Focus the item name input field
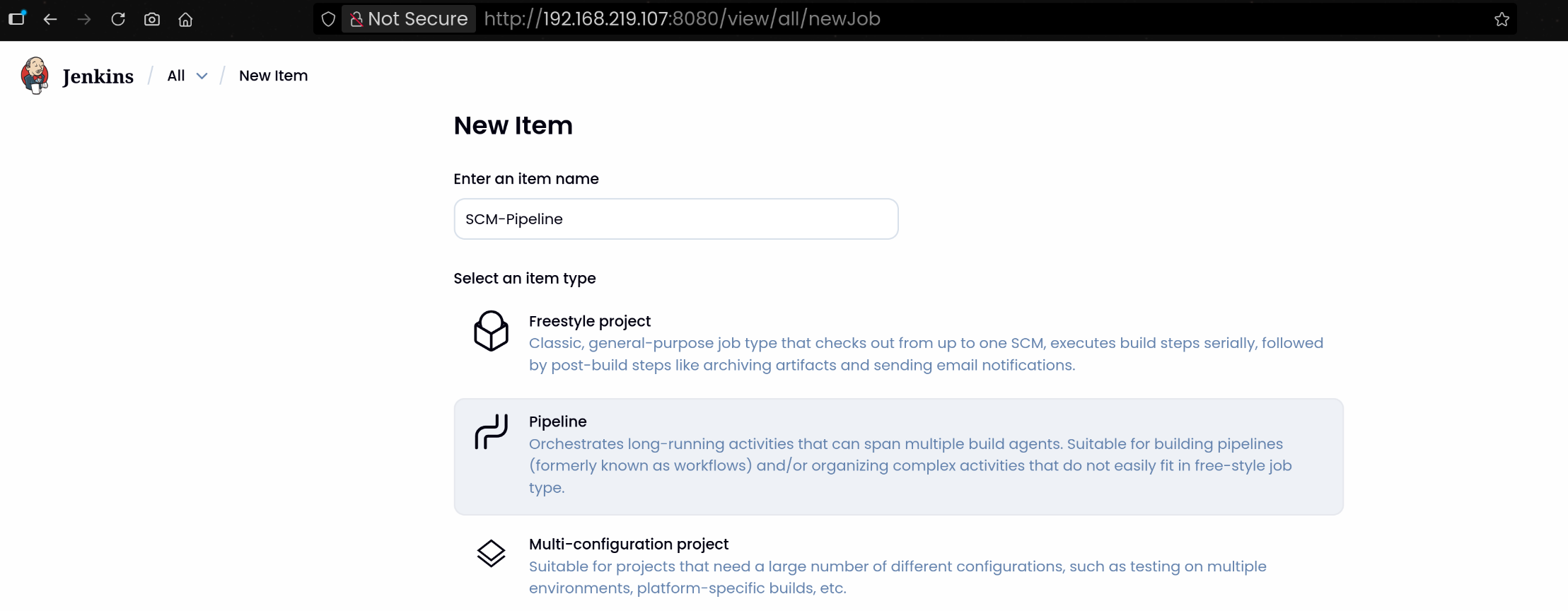1568x611 pixels. (x=676, y=219)
